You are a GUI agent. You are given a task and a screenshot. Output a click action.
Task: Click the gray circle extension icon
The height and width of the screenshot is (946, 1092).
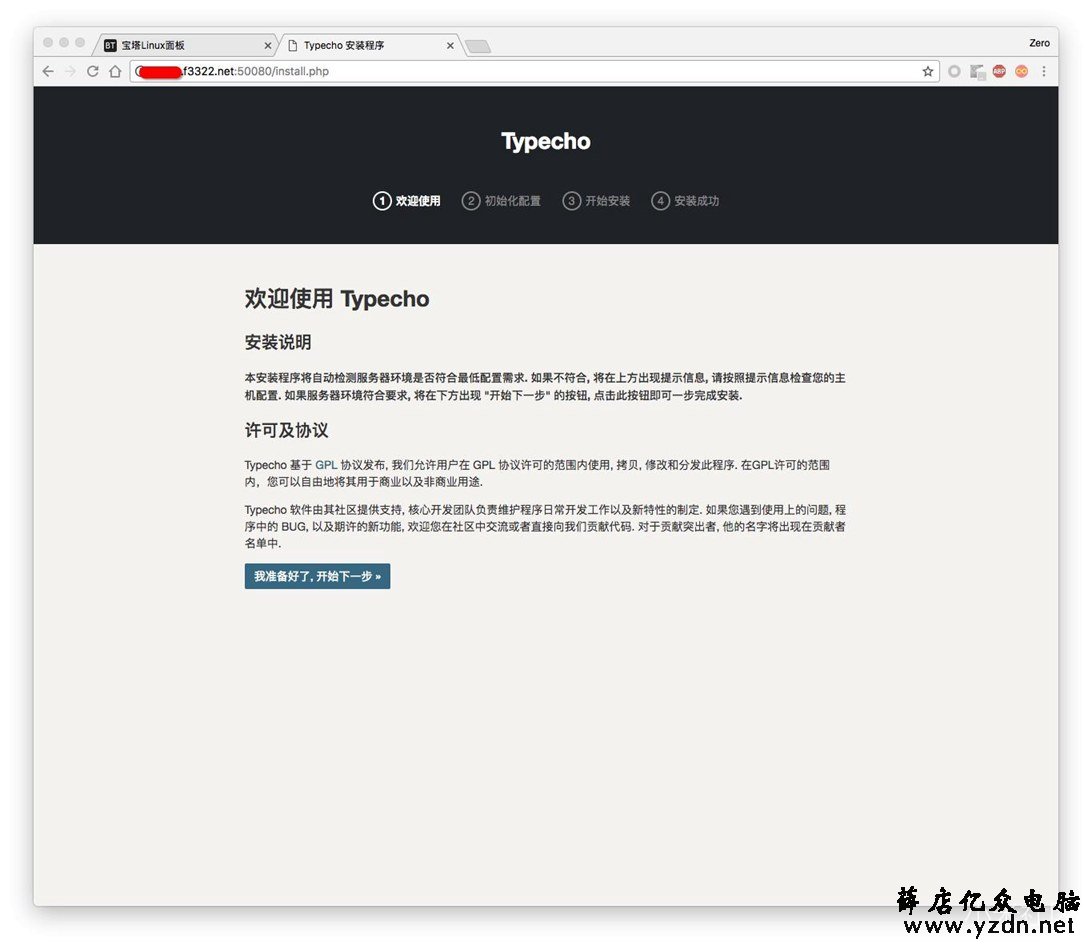[x=955, y=71]
